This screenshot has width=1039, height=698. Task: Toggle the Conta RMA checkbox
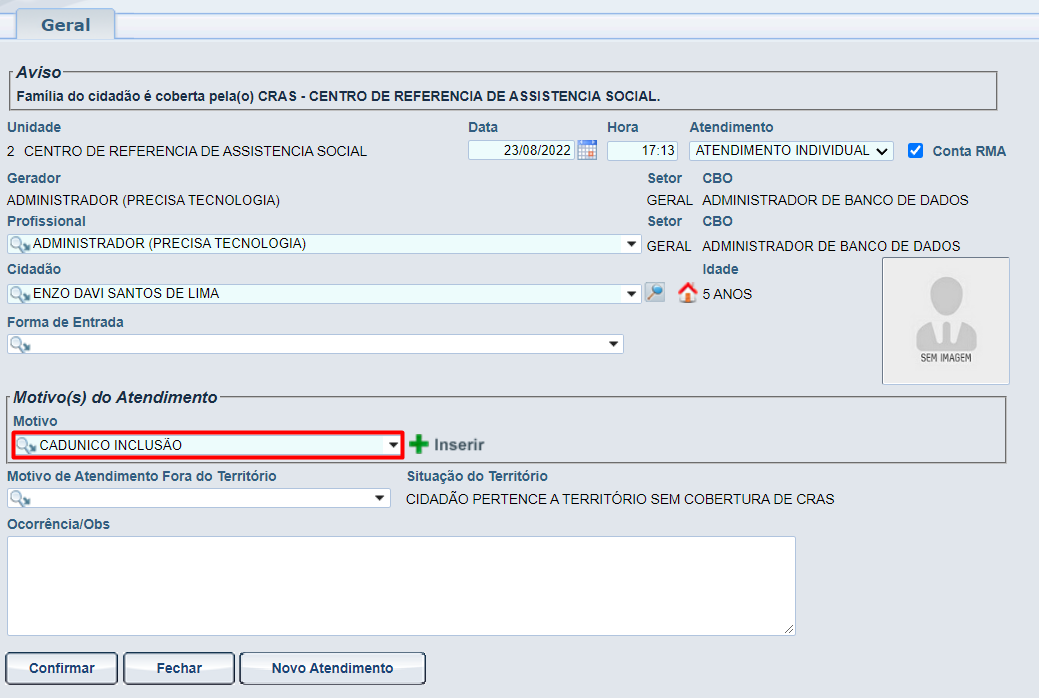(914, 151)
